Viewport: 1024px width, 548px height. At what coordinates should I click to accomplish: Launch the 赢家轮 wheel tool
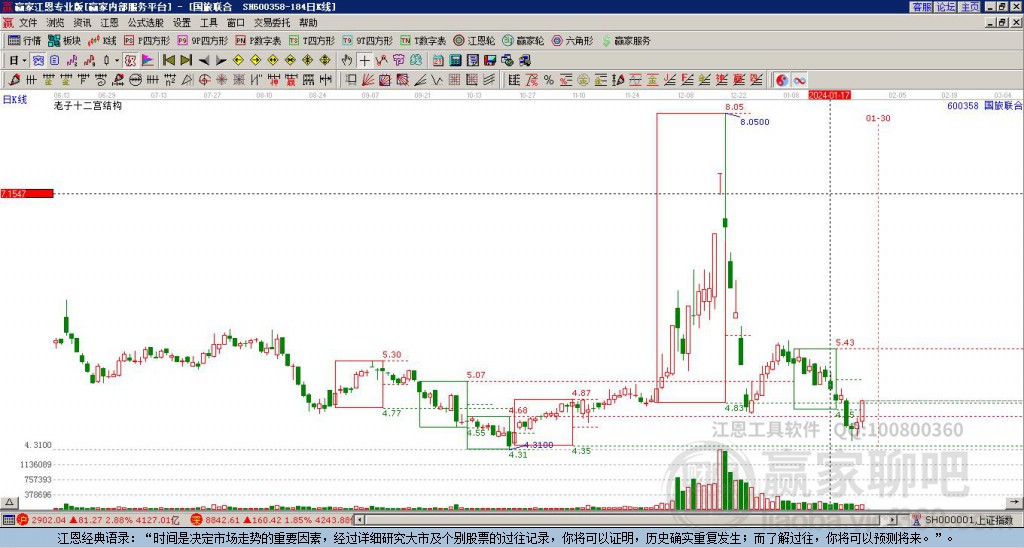pyautogui.click(x=523, y=40)
